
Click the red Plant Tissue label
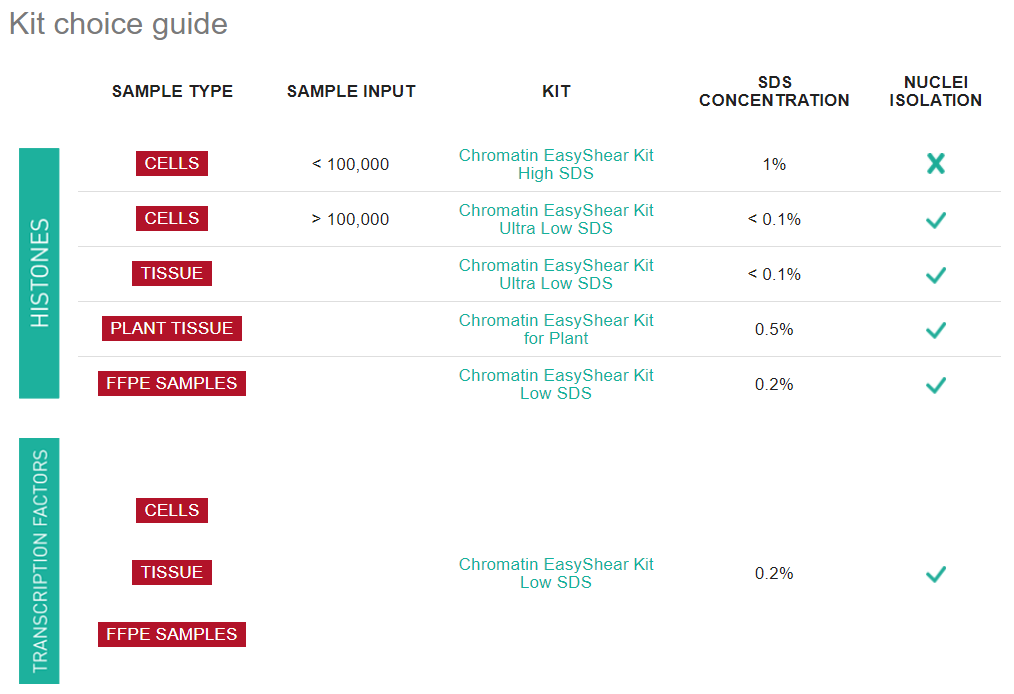tap(172, 329)
